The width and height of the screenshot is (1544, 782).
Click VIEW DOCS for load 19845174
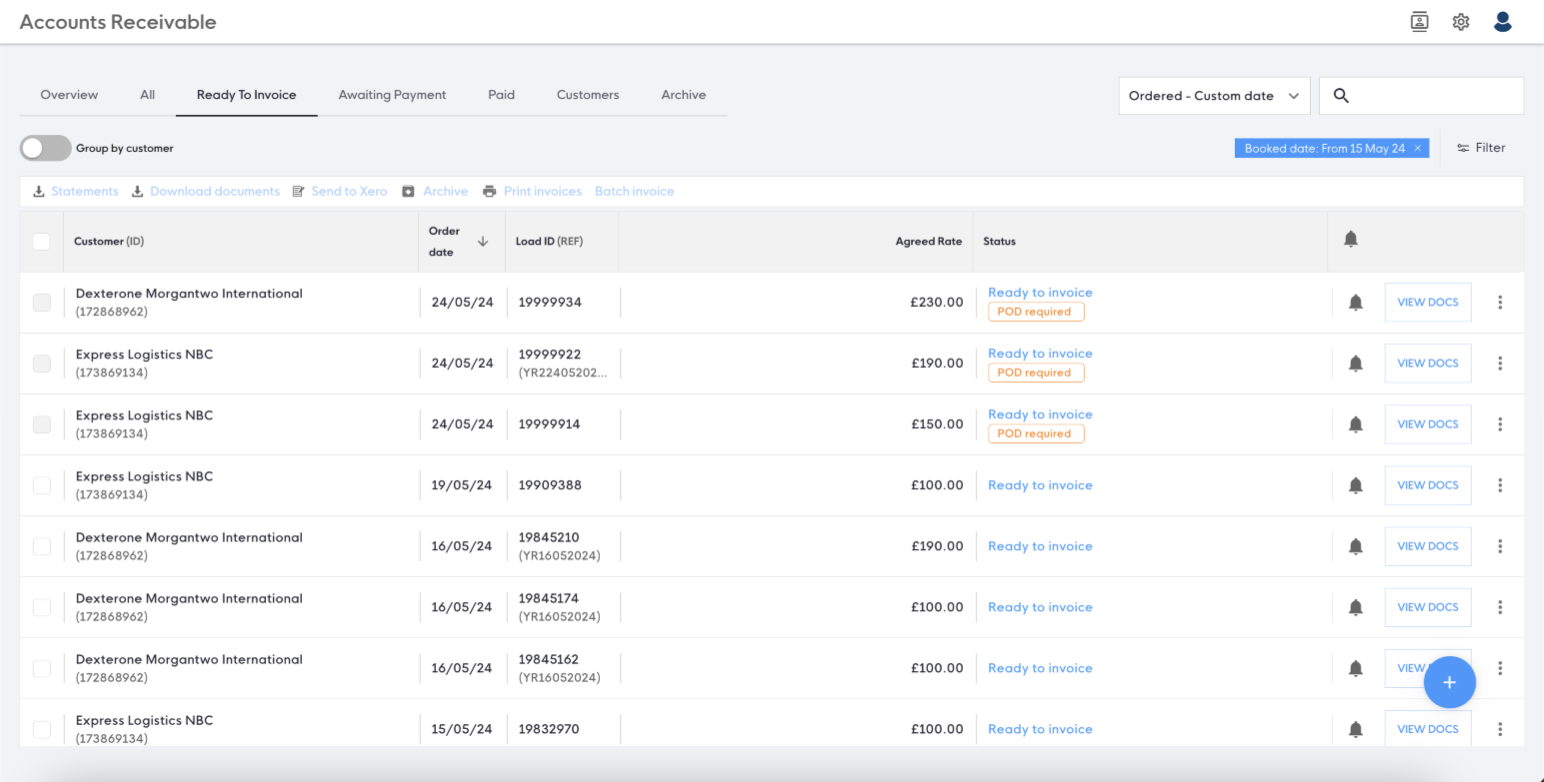[1427, 607]
